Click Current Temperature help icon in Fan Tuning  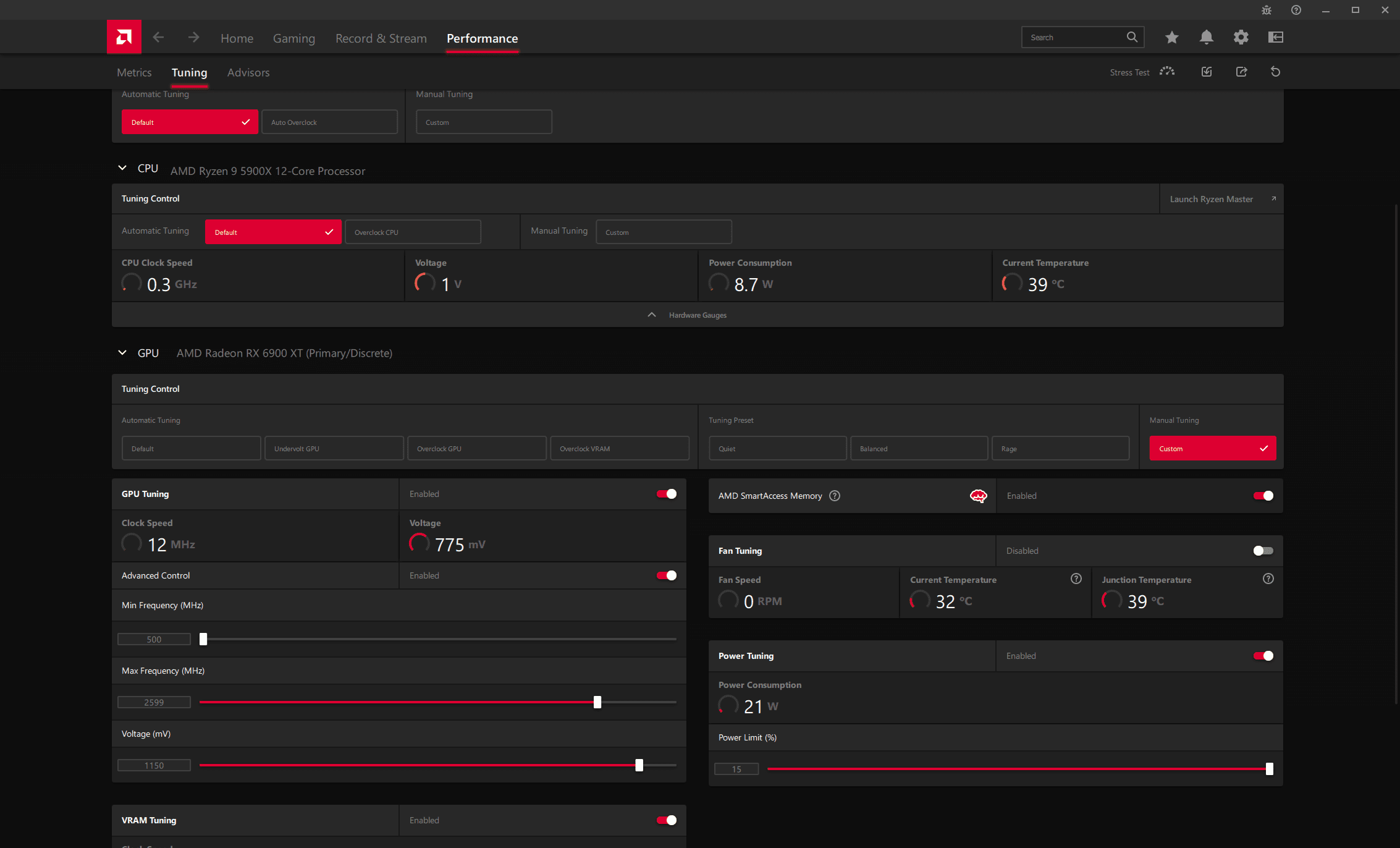pyautogui.click(x=1076, y=579)
